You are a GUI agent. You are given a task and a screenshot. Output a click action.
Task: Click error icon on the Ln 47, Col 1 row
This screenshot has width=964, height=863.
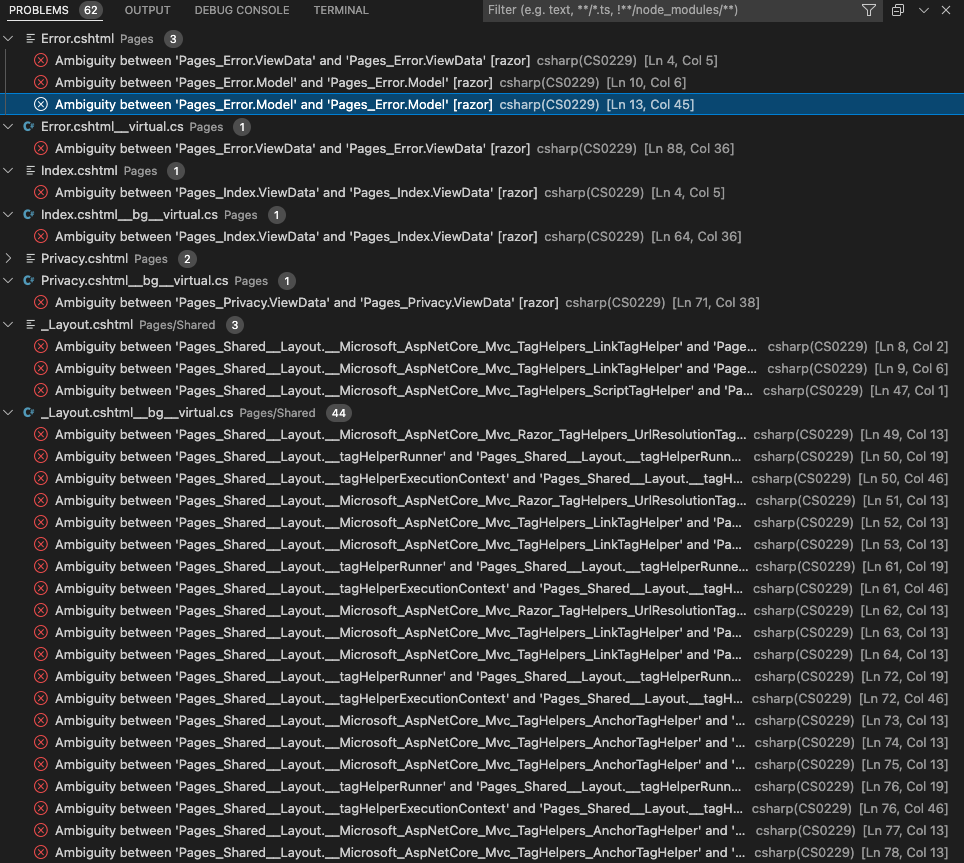[x=41, y=390]
